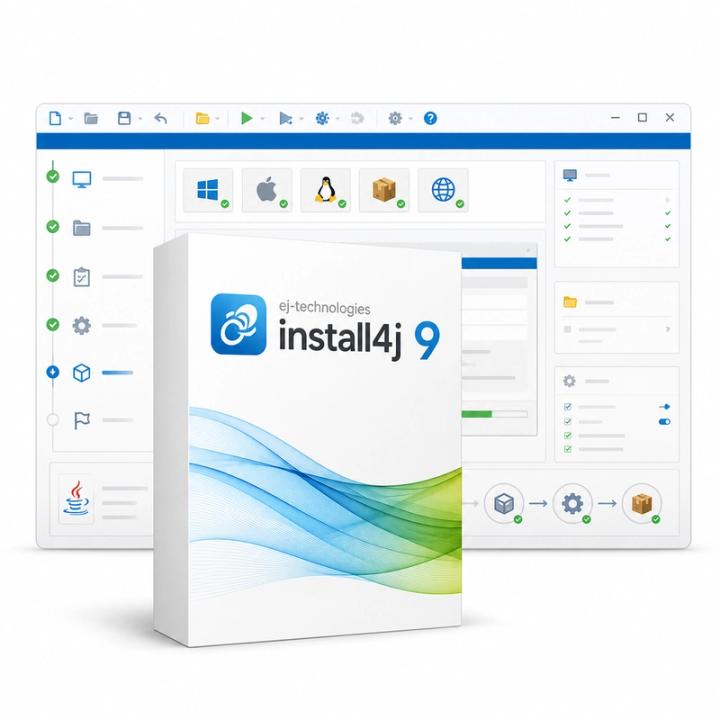The width and height of the screenshot is (720, 720).
Task: Click the green progress bar
Action: (x=477, y=414)
